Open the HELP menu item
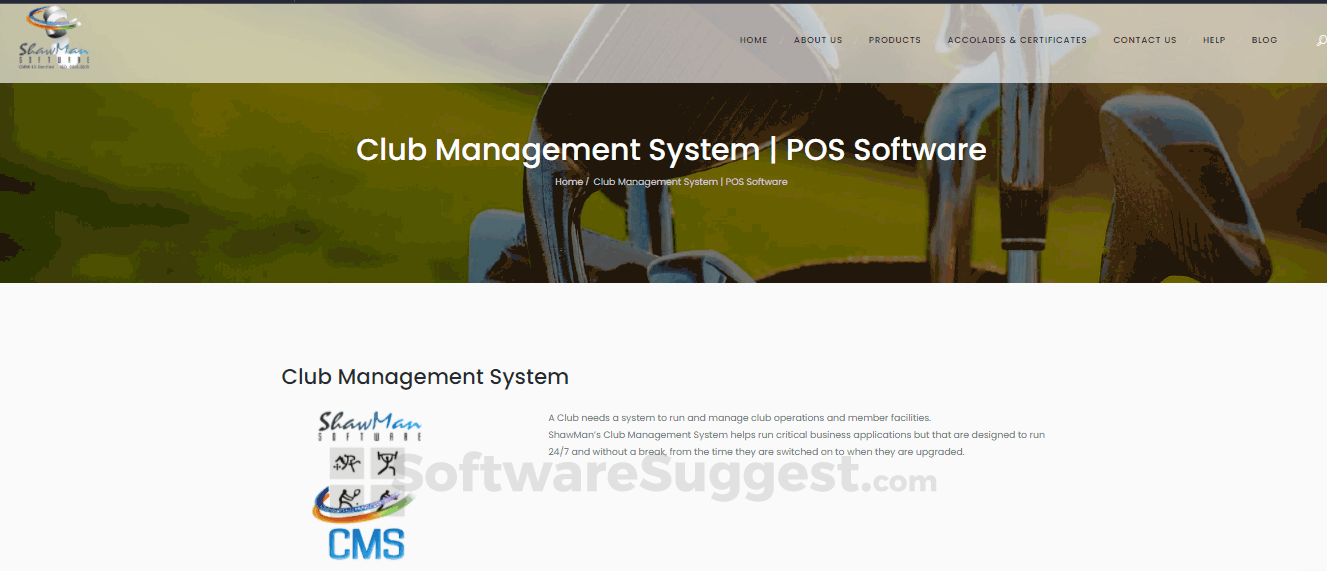The width and height of the screenshot is (1327, 571). [1214, 40]
